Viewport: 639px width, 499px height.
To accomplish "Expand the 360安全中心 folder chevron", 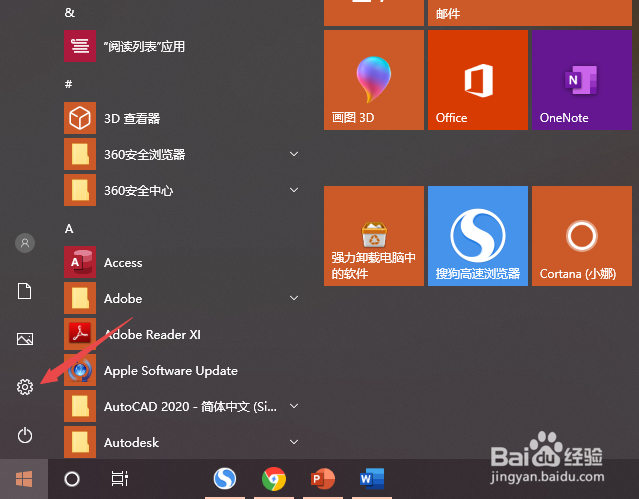I will (x=294, y=190).
